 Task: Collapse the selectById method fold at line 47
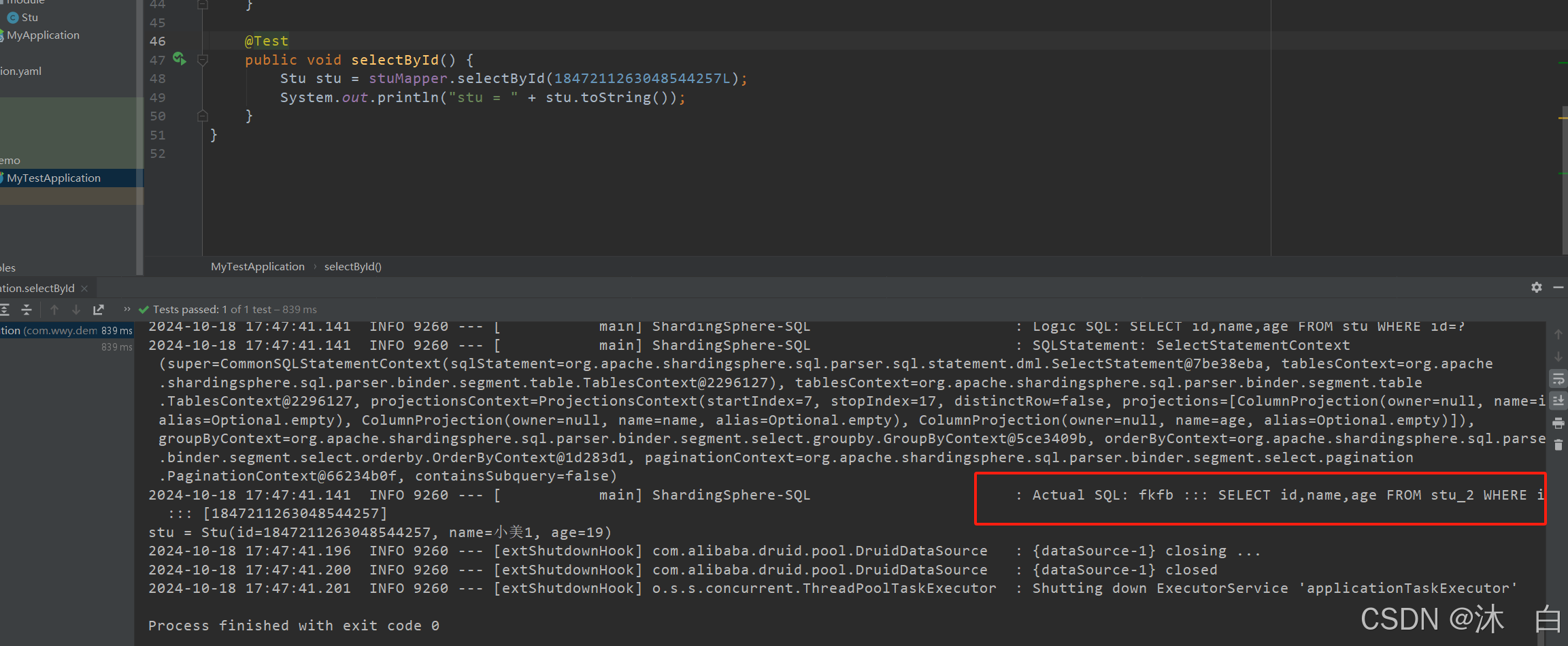[x=201, y=60]
